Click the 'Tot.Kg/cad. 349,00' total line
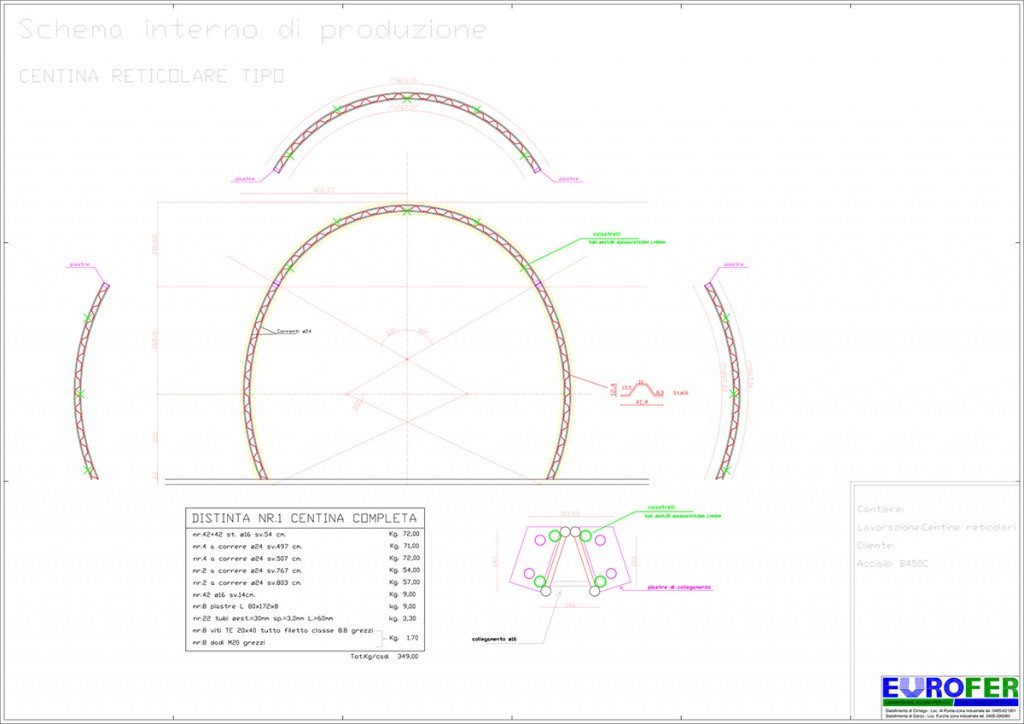This screenshot has width=1024, height=724. tap(384, 657)
